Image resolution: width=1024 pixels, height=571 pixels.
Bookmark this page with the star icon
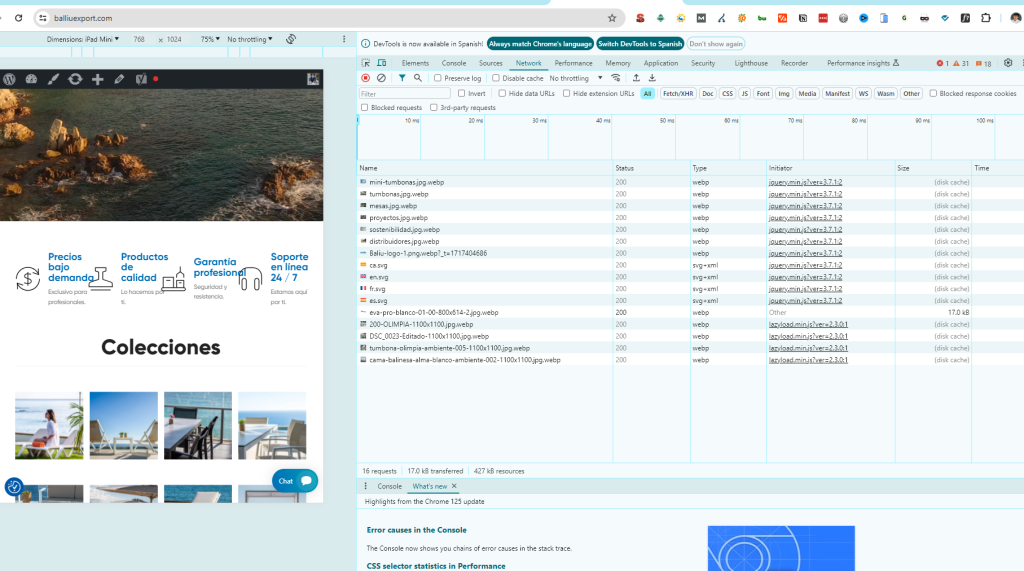pos(612,18)
